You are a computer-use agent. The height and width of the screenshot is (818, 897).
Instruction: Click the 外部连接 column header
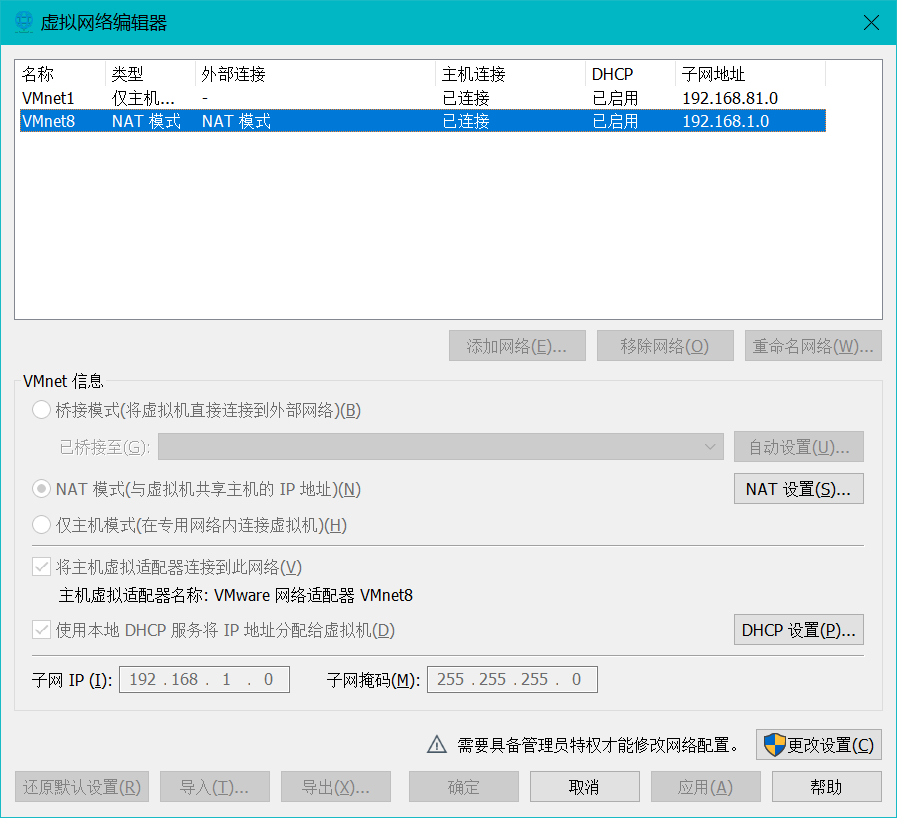pyautogui.click(x=316, y=74)
